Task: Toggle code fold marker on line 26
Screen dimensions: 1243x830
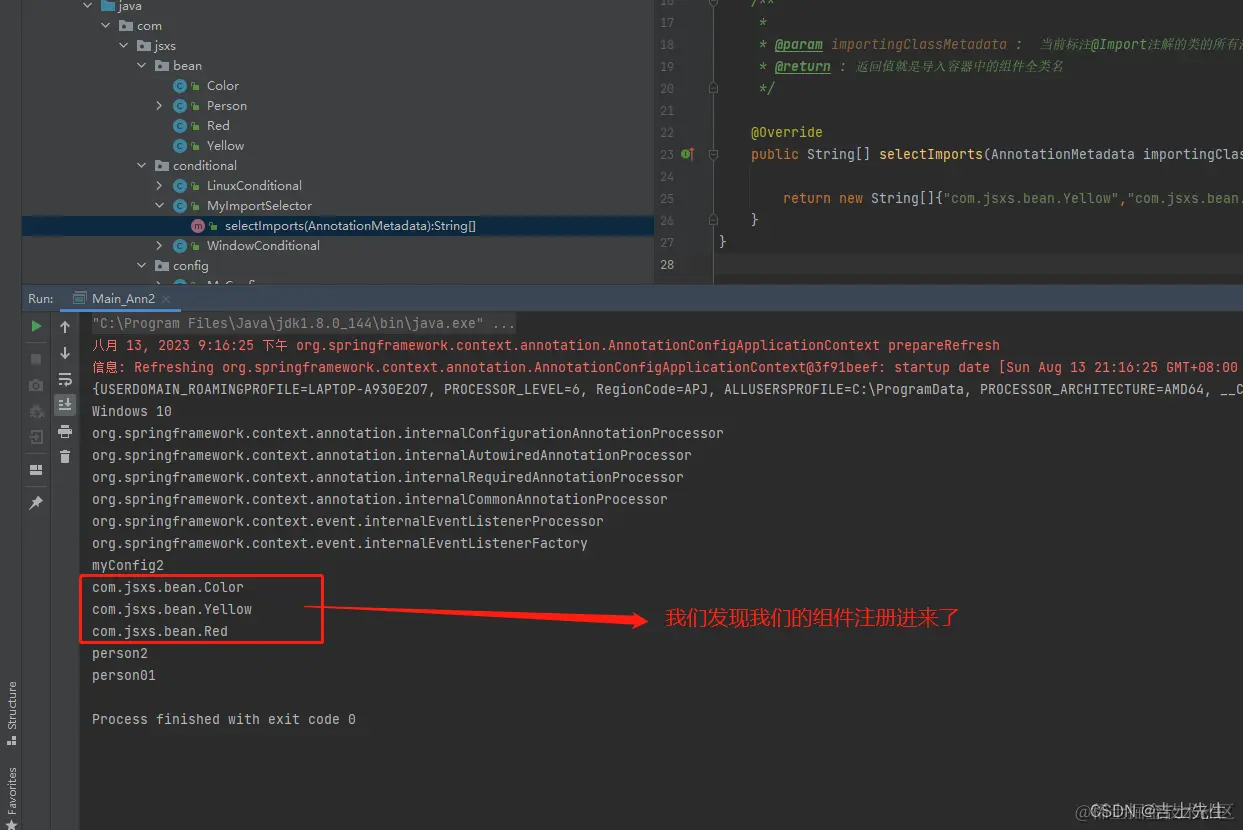Action: pos(713,220)
